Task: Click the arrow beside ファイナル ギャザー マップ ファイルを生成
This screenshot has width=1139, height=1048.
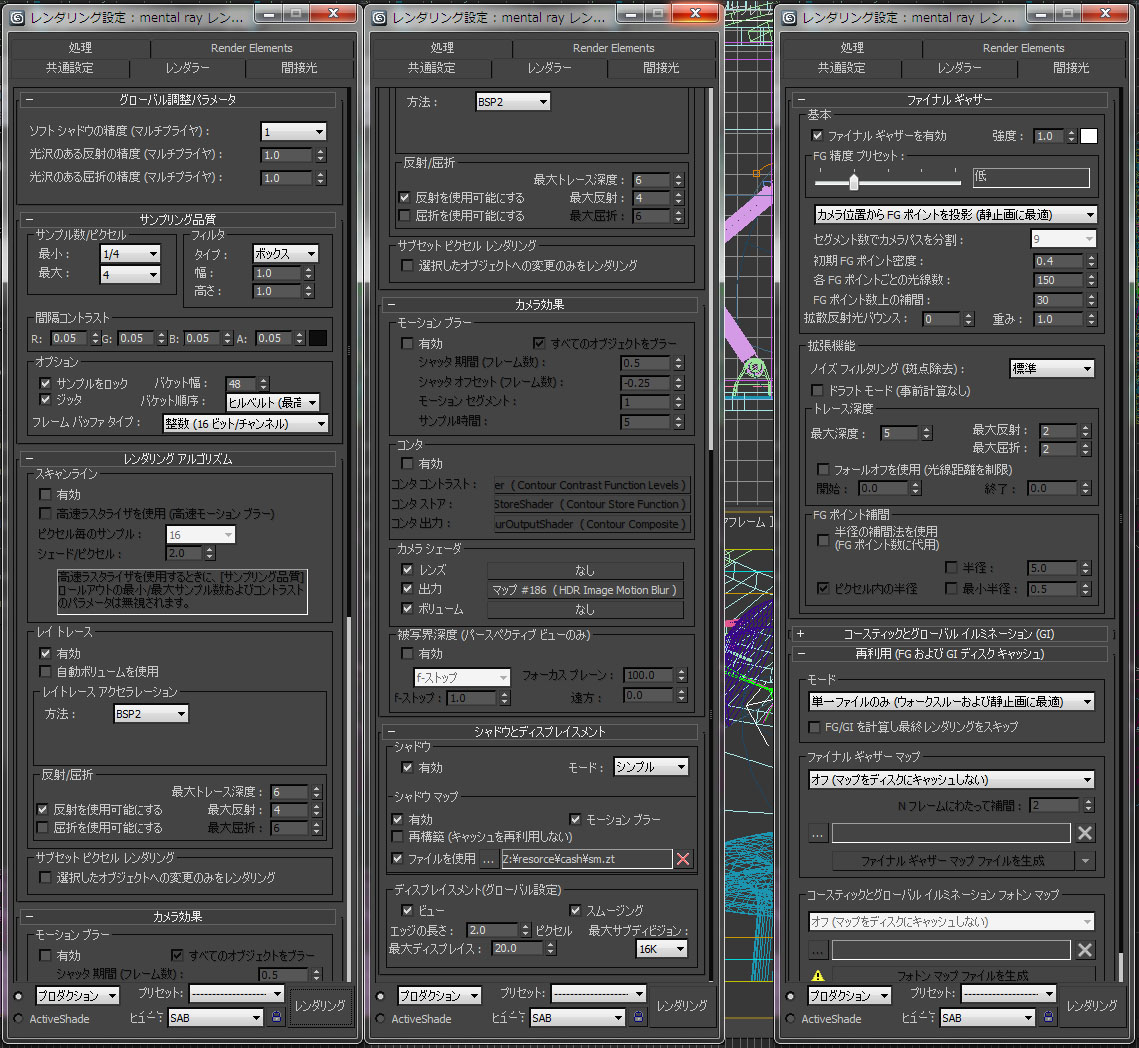Action: point(1085,861)
